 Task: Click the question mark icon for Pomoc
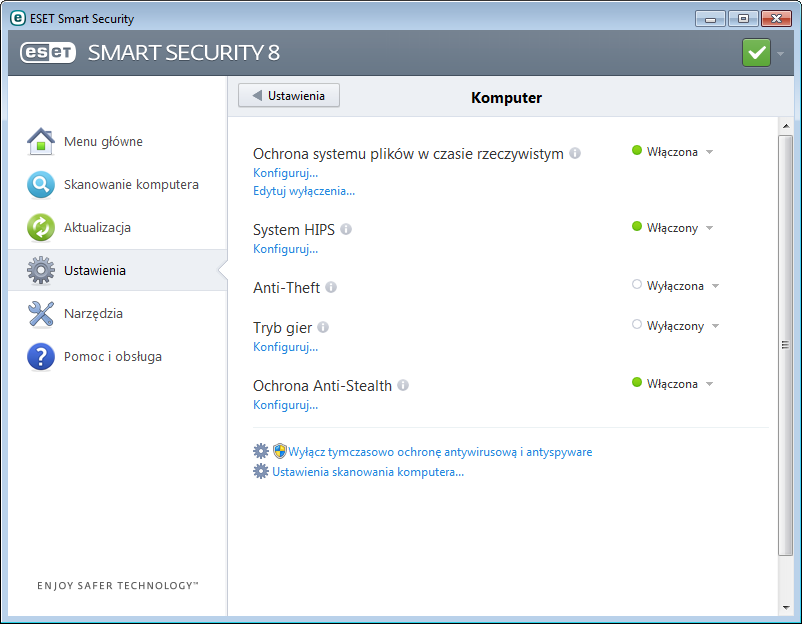(41, 356)
